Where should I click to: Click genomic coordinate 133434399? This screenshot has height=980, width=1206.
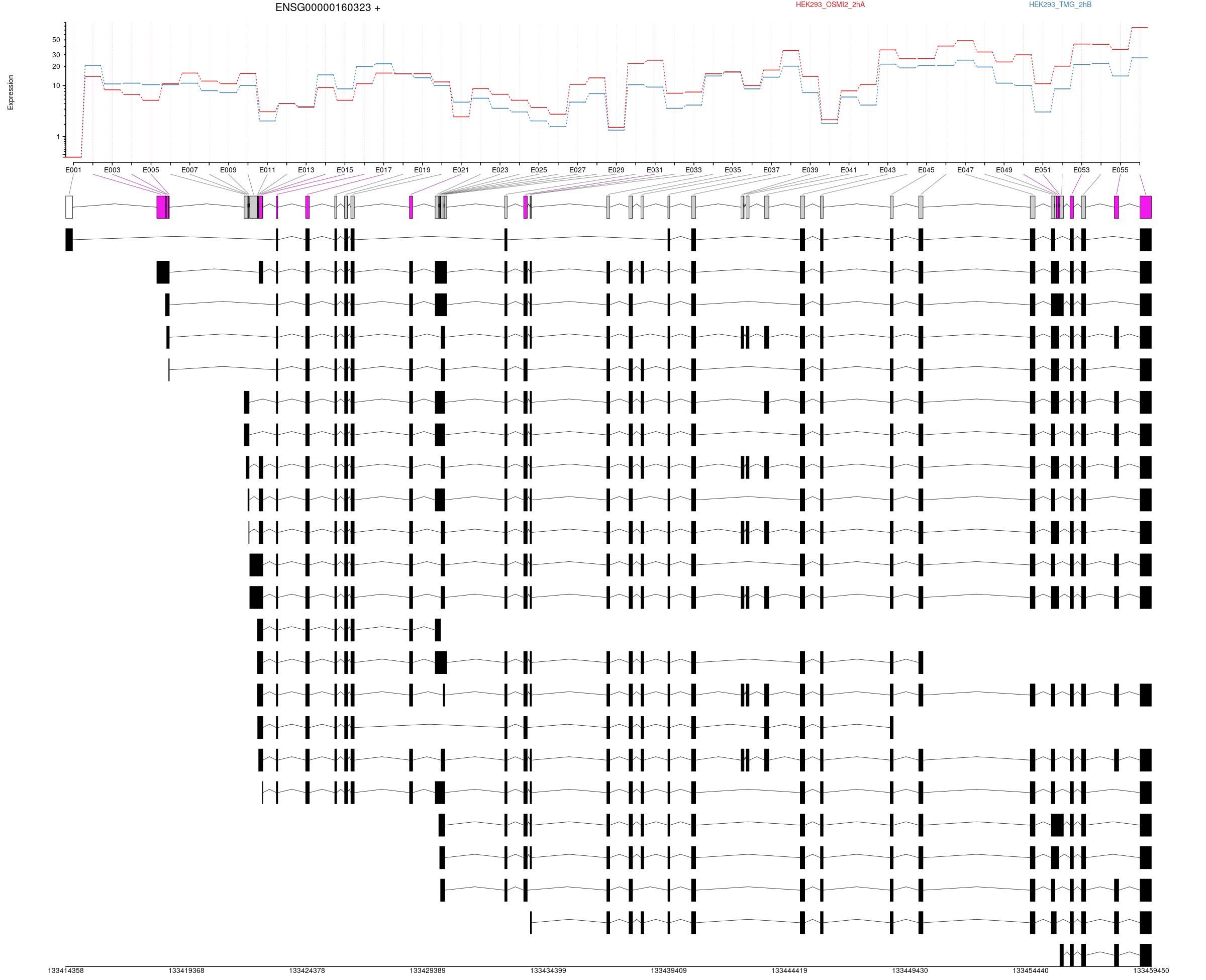point(548,971)
